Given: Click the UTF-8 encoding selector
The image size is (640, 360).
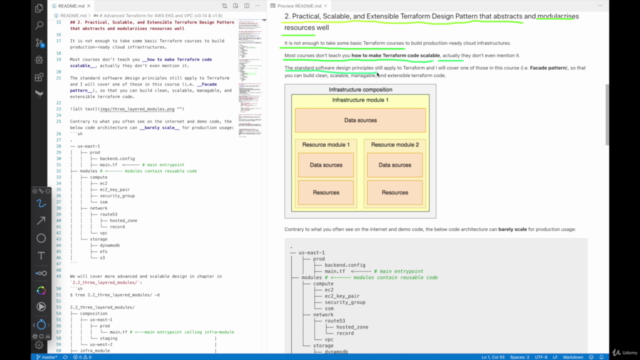Looking at the screenshot, I should click(x=541, y=357).
